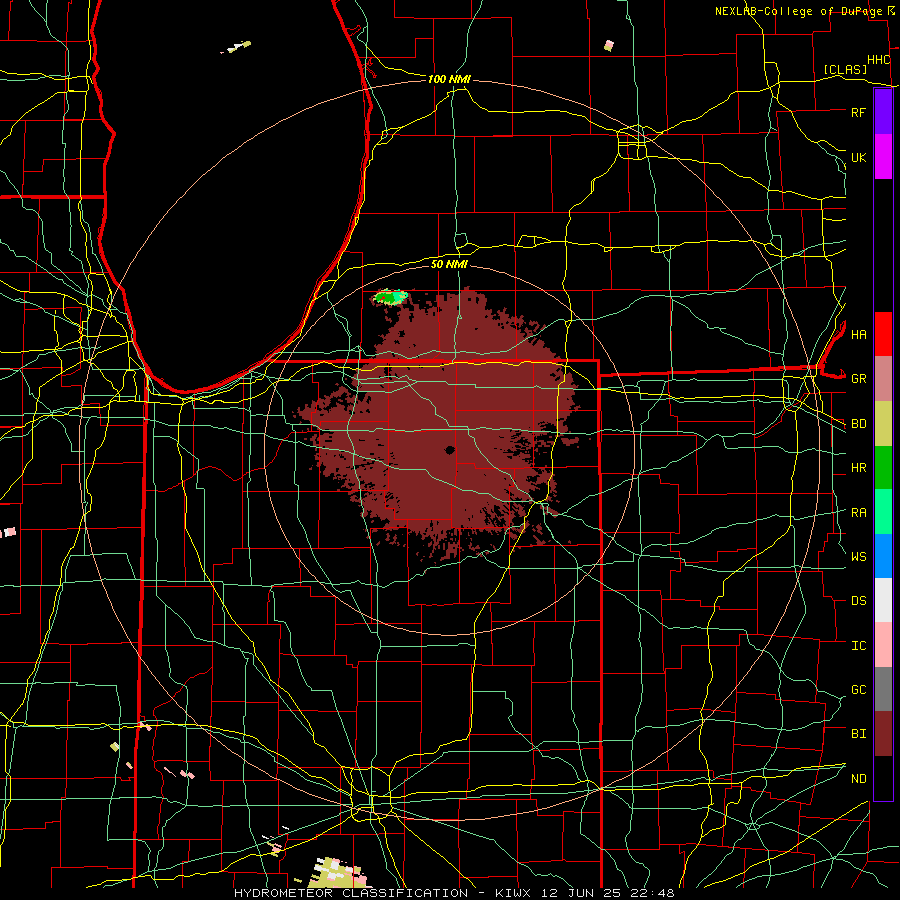This screenshot has width=900, height=900.
Task: Click the GR legend label
Action: pos(858,379)
